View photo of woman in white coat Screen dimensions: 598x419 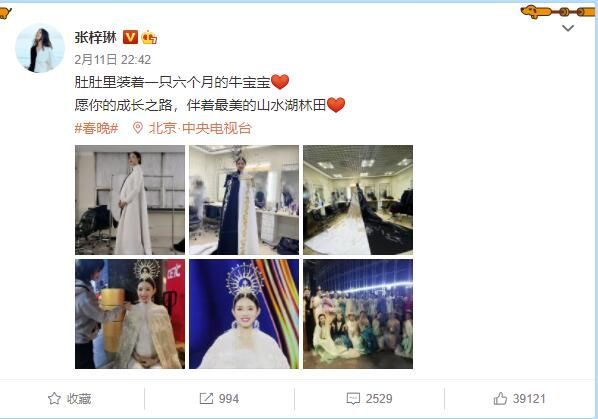click(x=130, y=200)
